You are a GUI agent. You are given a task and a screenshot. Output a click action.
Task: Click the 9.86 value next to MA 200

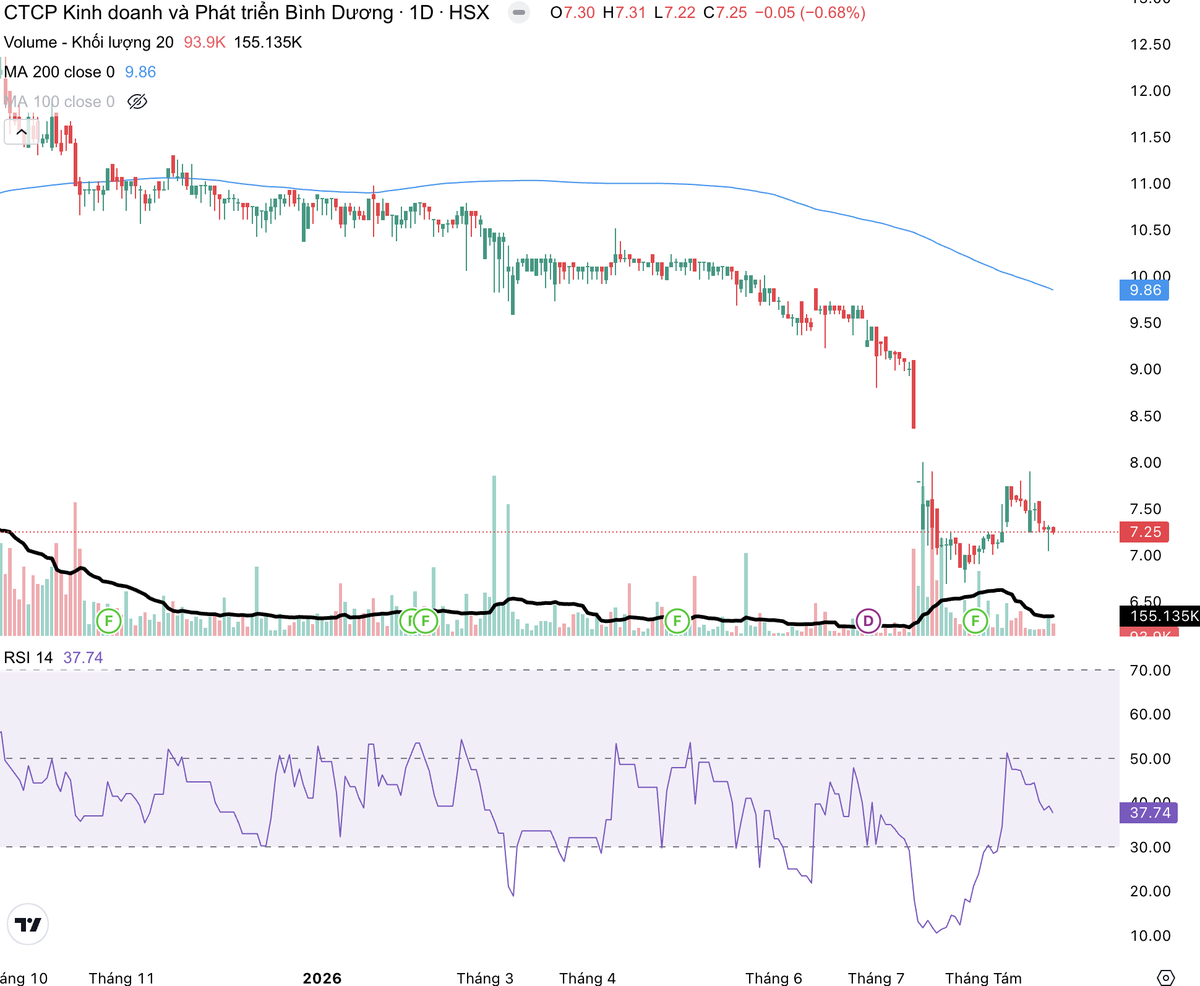pyautogui.click(x=140, y=72)
